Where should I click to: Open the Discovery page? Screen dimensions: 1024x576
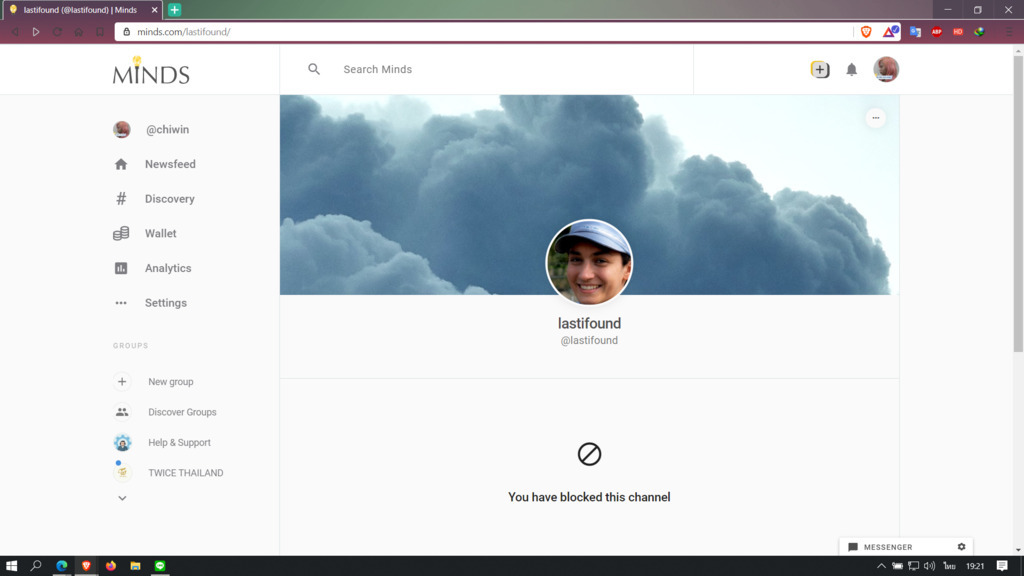tap(169, 199)
